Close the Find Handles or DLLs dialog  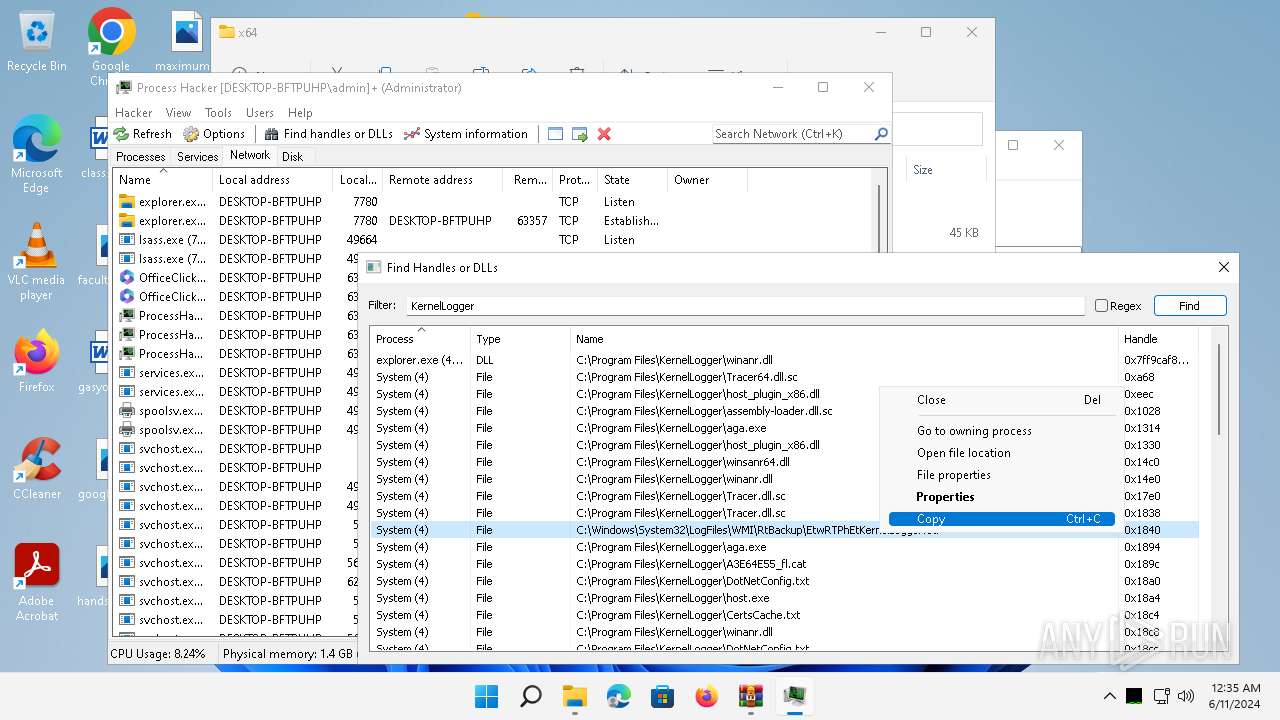coord(1223,267)
